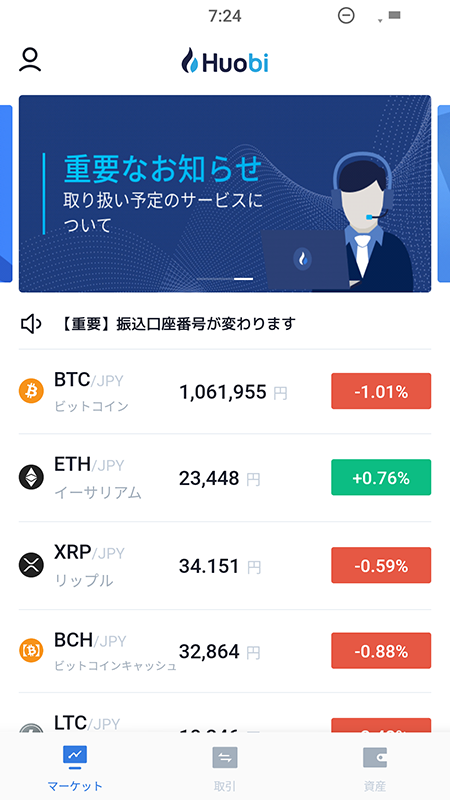
Task: Open the 資産 assets tab
Action: 375,766
